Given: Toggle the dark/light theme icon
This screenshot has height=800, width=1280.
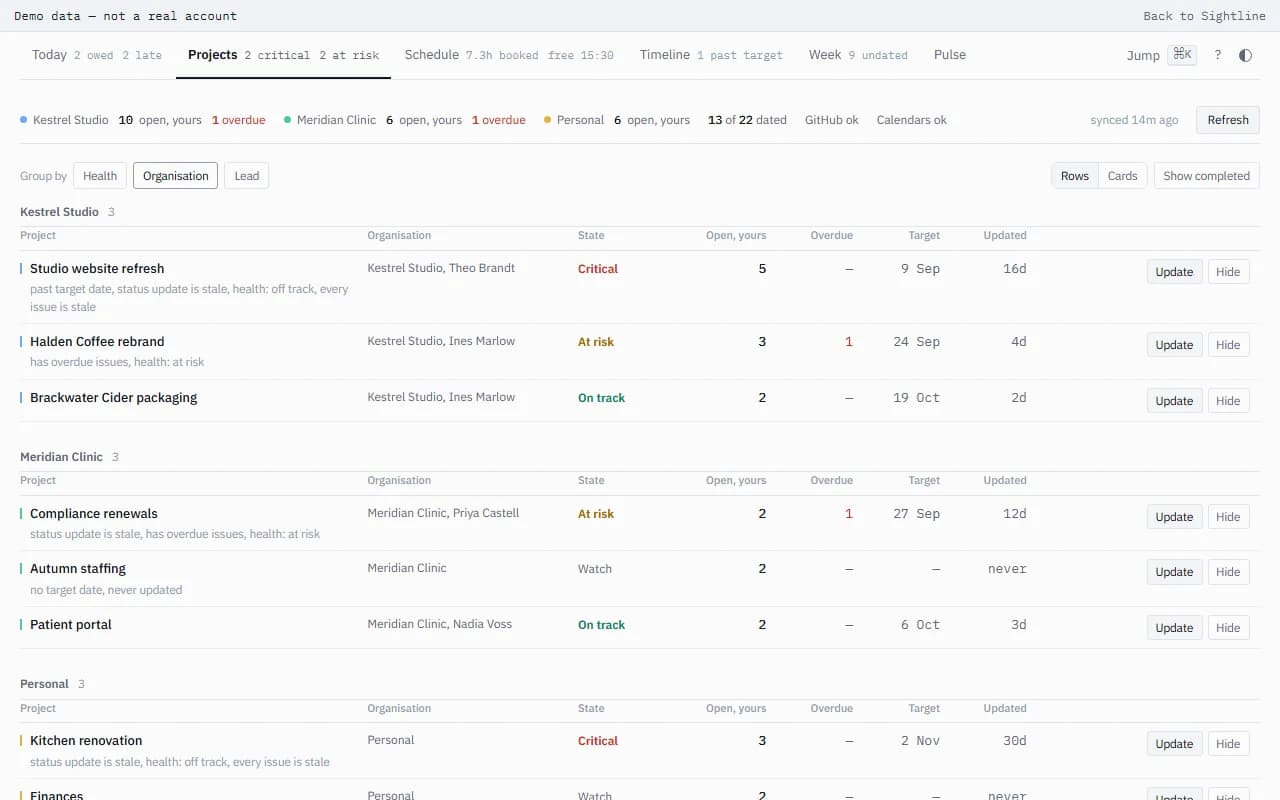Looking at the screenshot, I should coord(1245,55).
